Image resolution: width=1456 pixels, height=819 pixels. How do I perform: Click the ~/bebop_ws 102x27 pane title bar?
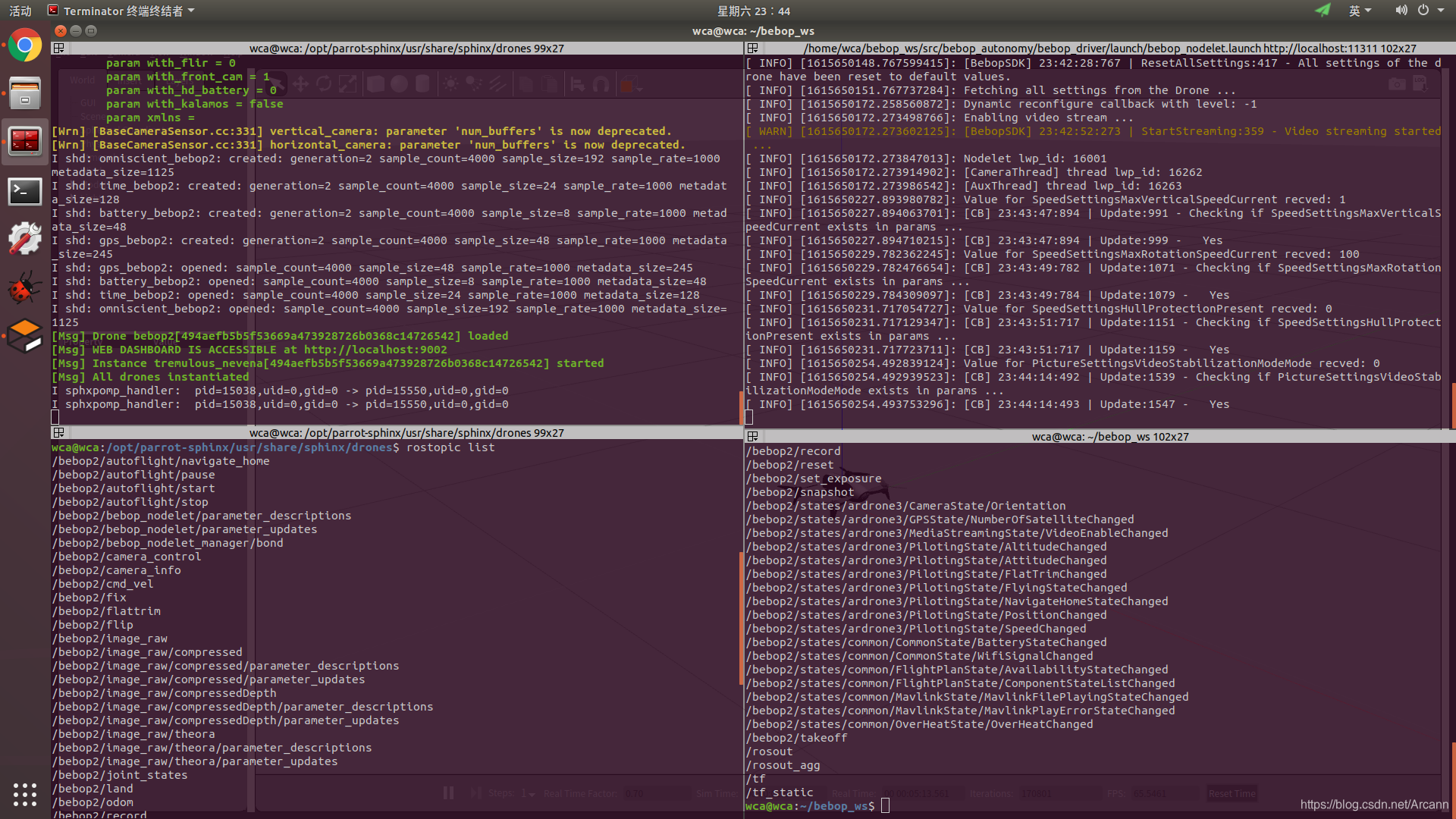click(1109, 436)
